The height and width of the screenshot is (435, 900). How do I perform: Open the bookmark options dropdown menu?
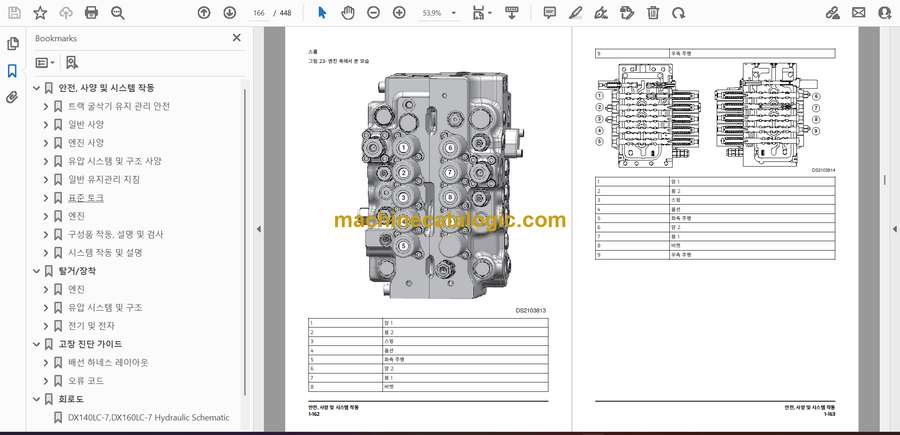[45, 63]
